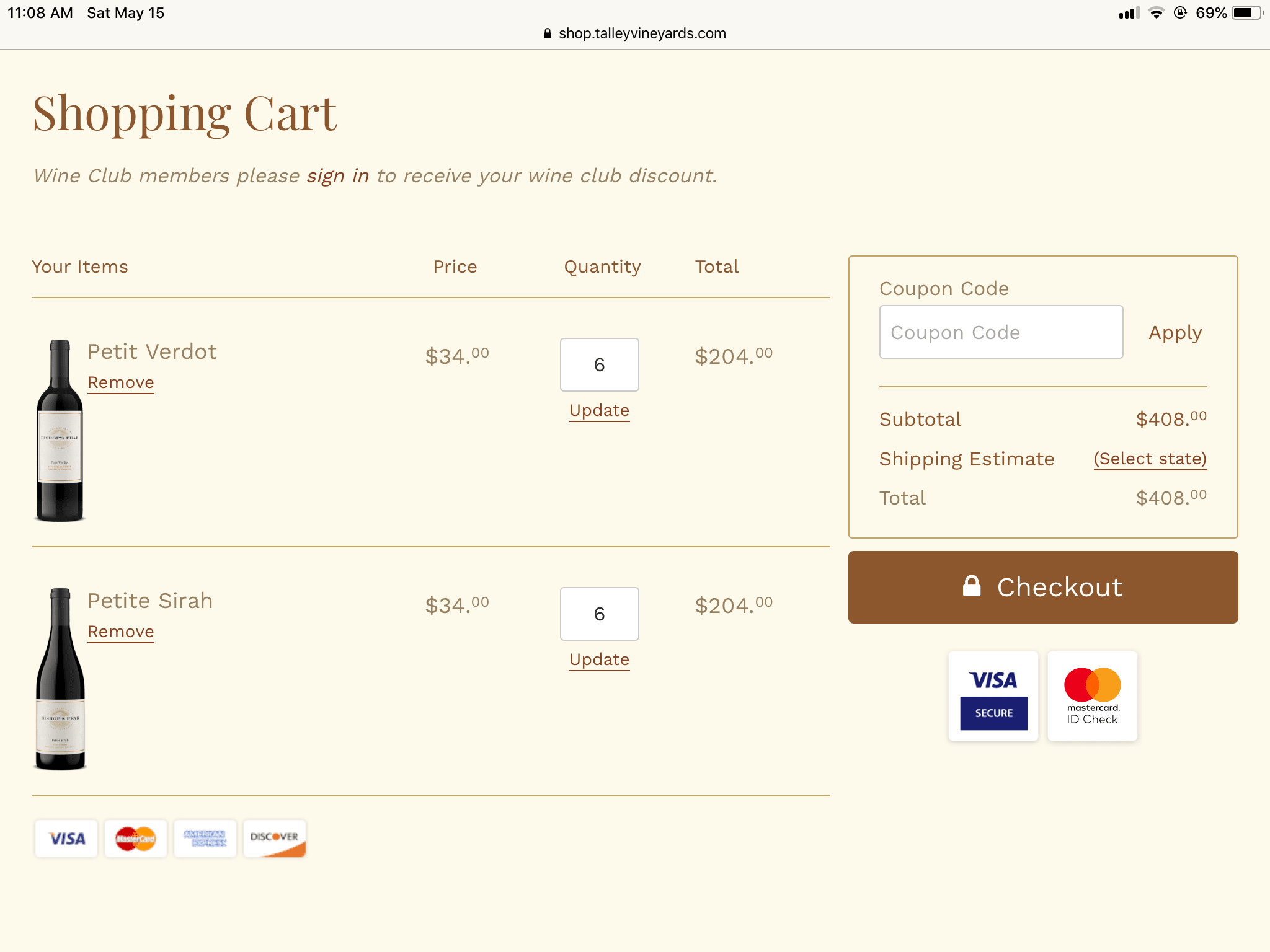
Task: Follow the sign in link
Action: 337,176
